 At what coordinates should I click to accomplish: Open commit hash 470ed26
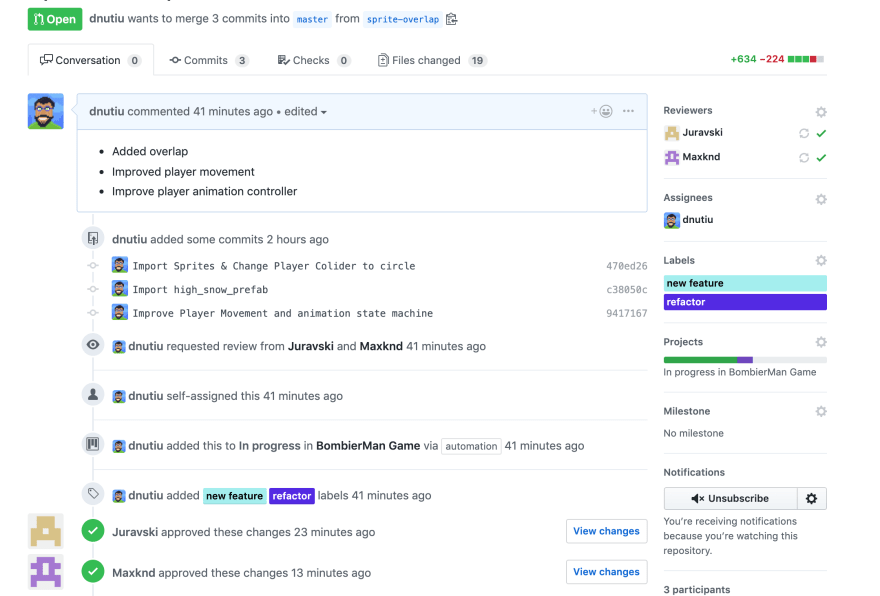pyautogui.click(x=626, y=266)
